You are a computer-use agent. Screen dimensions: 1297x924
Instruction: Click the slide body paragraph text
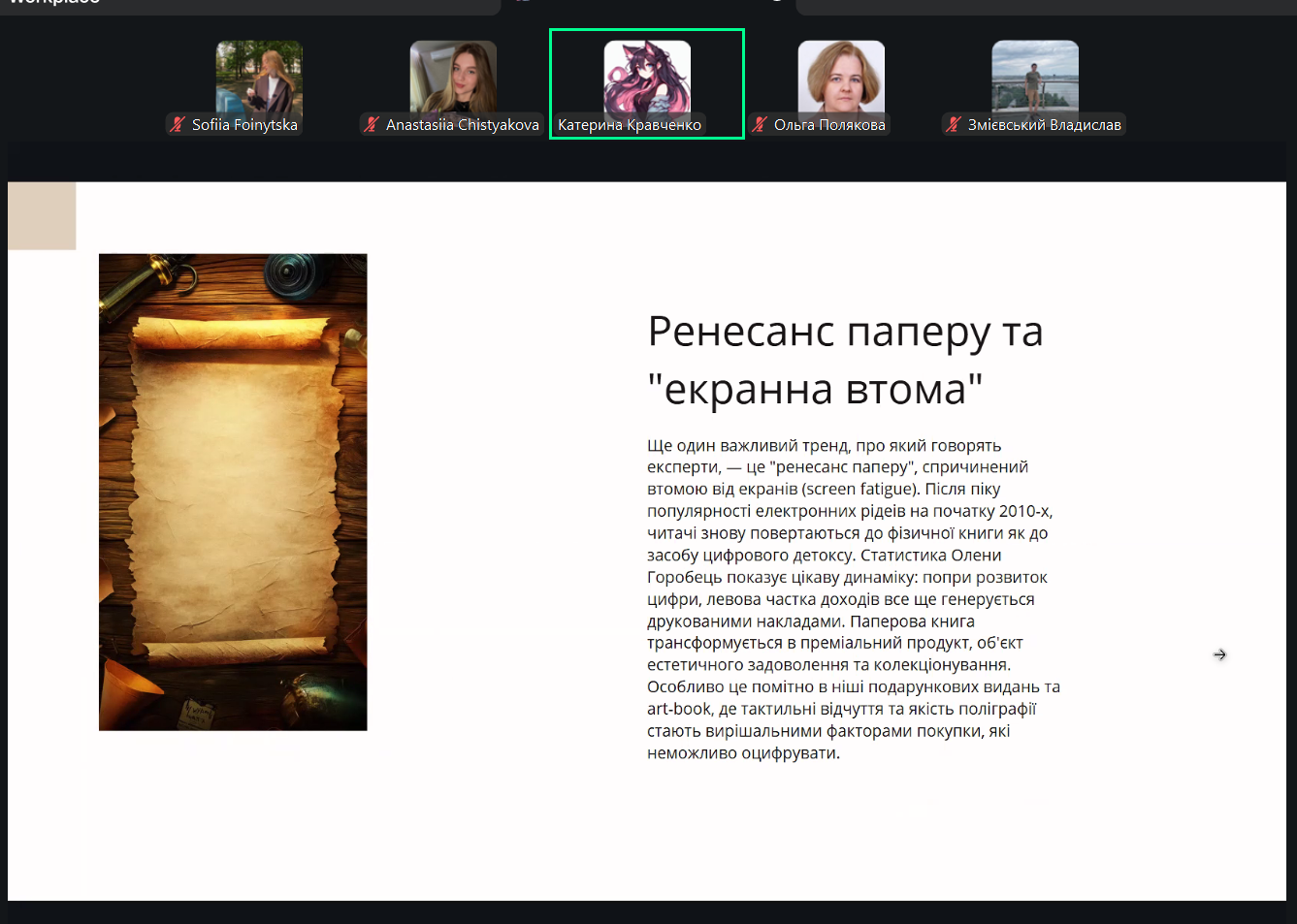pos(852,599)
